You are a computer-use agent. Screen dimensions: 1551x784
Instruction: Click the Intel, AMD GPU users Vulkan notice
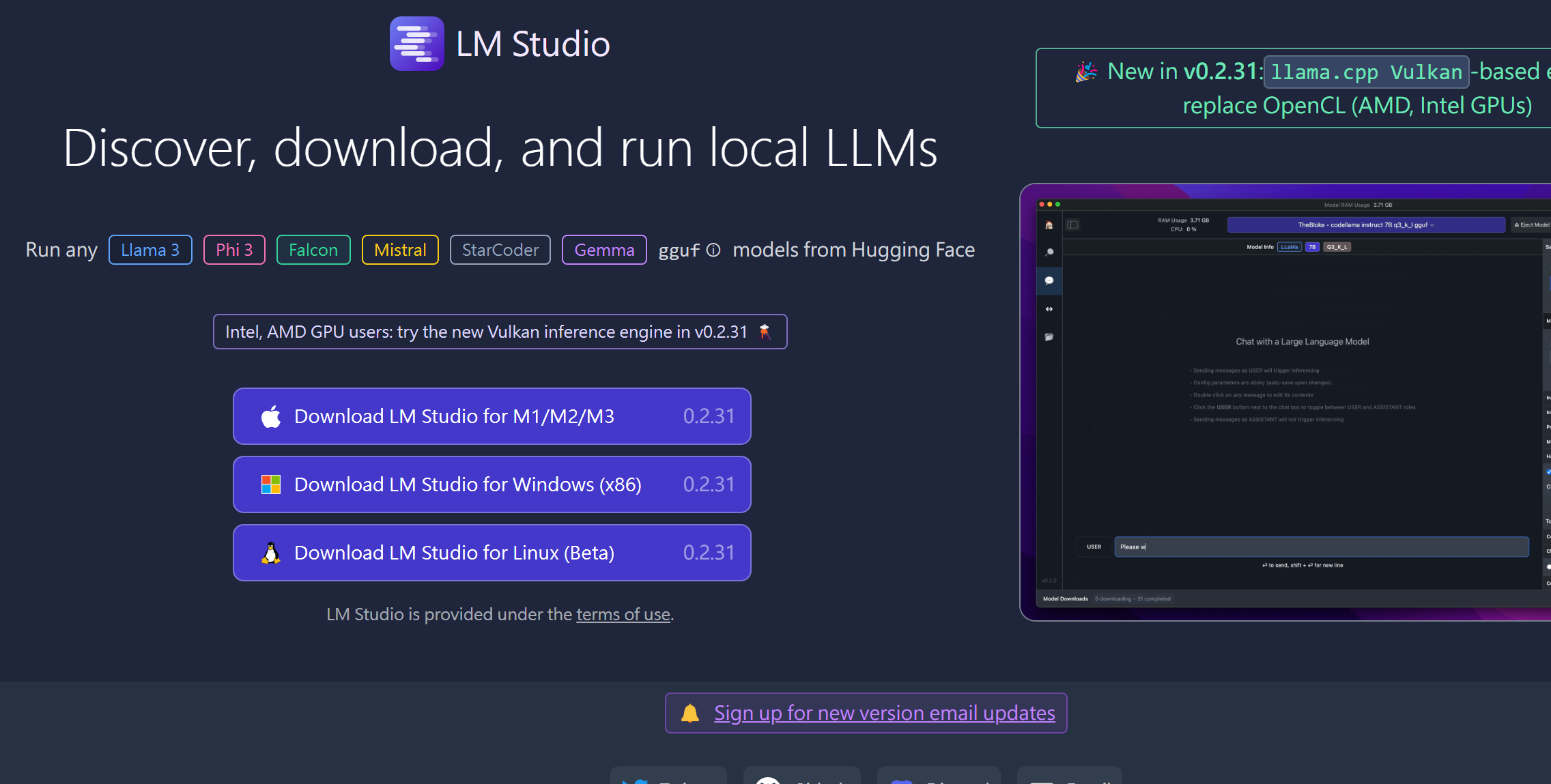coord(500,332)
